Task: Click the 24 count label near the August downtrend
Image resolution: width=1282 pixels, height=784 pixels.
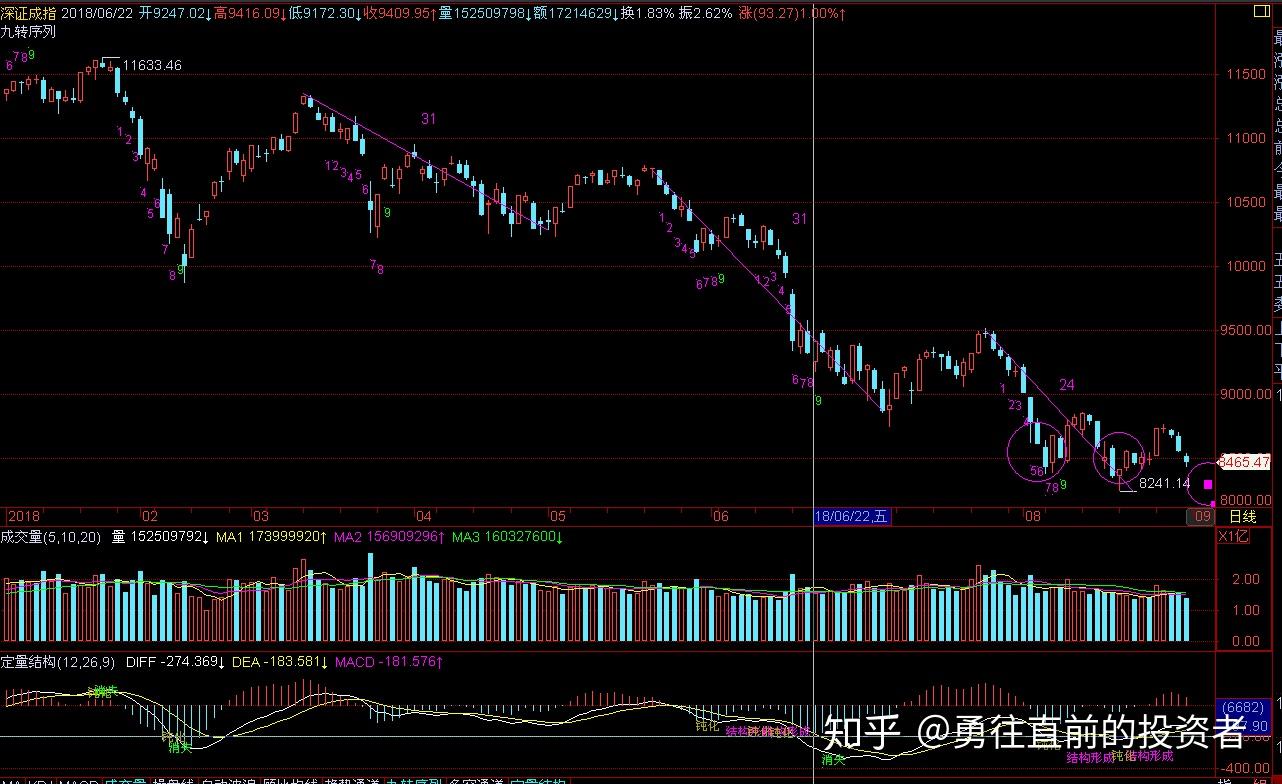Action: coord(1067,385)
